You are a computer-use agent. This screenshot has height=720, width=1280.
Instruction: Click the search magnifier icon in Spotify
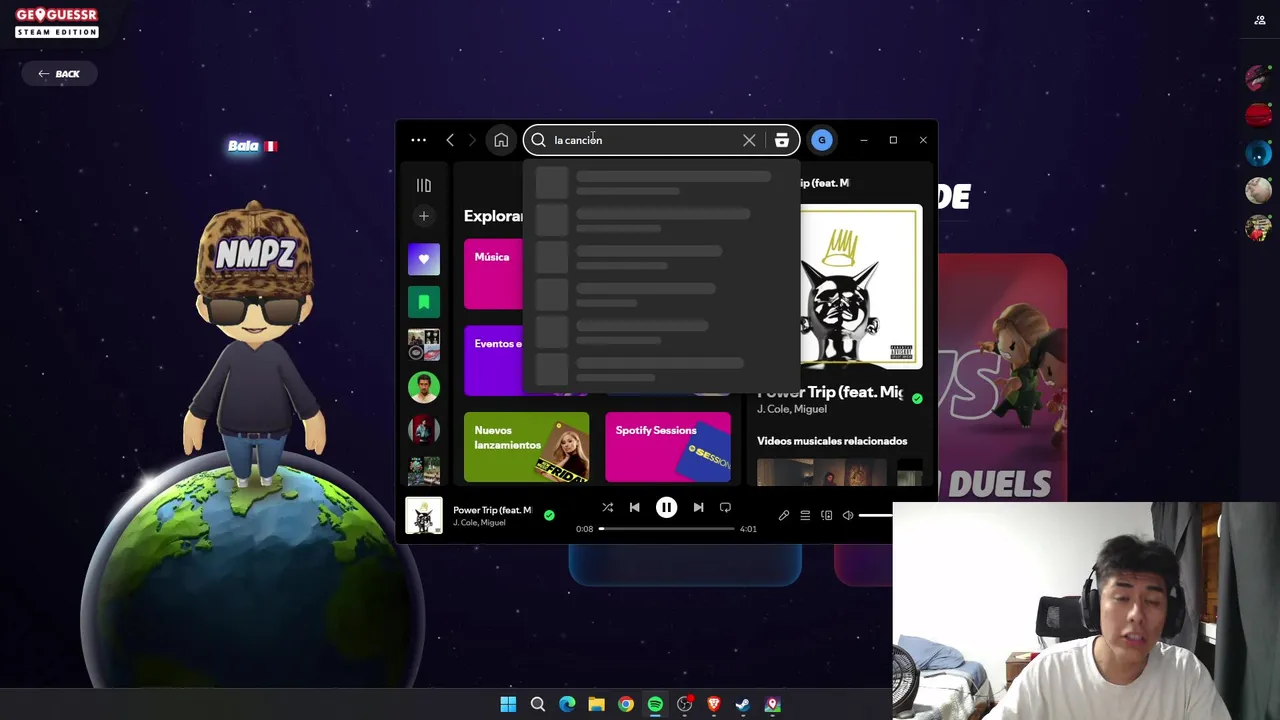coord(538,140)
